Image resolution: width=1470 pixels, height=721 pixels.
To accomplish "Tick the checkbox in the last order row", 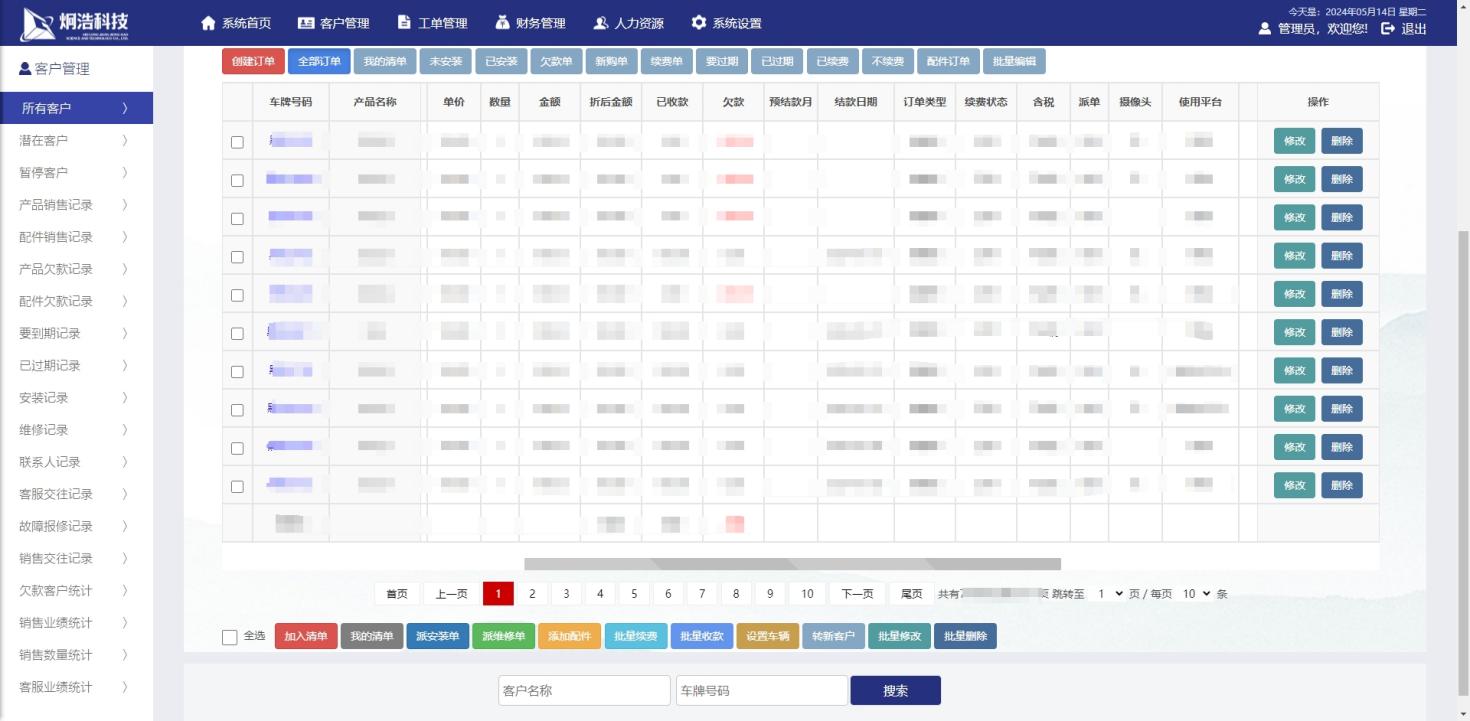I will [x=237, y=487].
